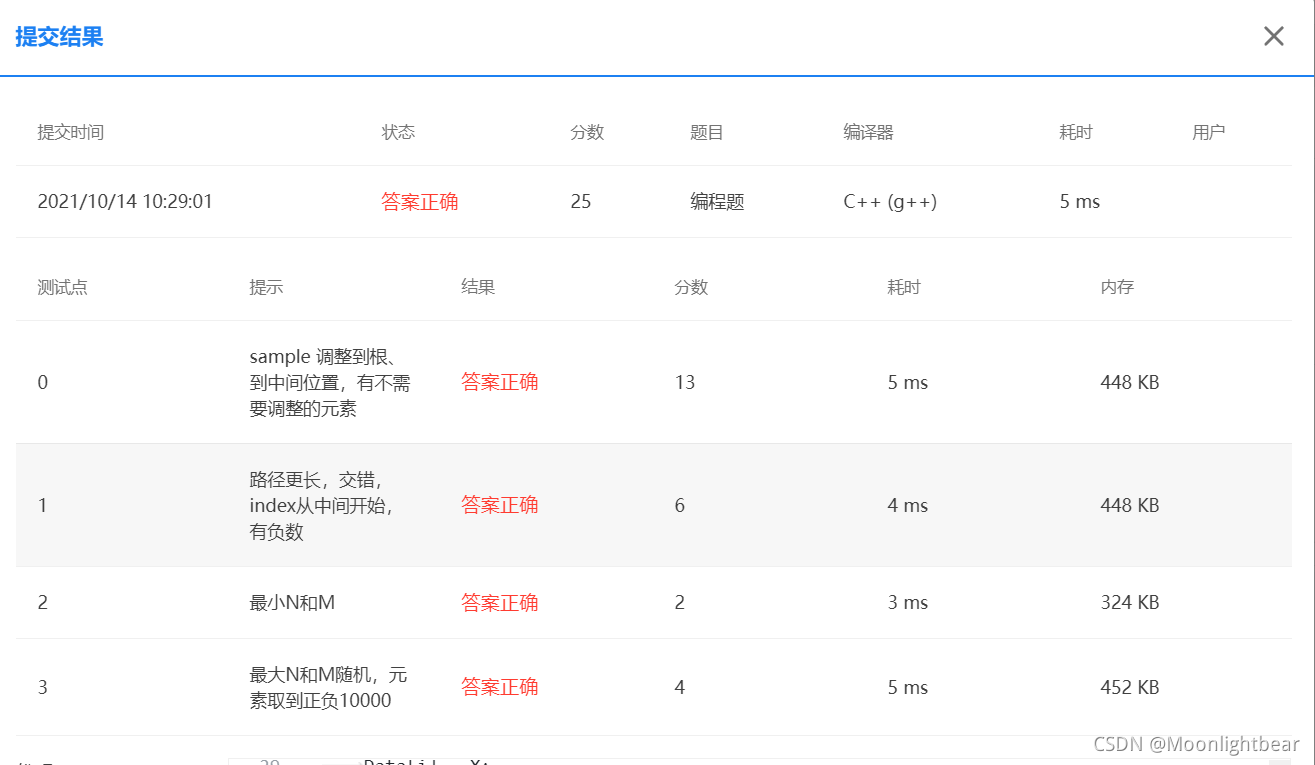The height and width of the screenshot is (765, 1315).
Task: Click the 题目 column header
Action: pos(707,132)
